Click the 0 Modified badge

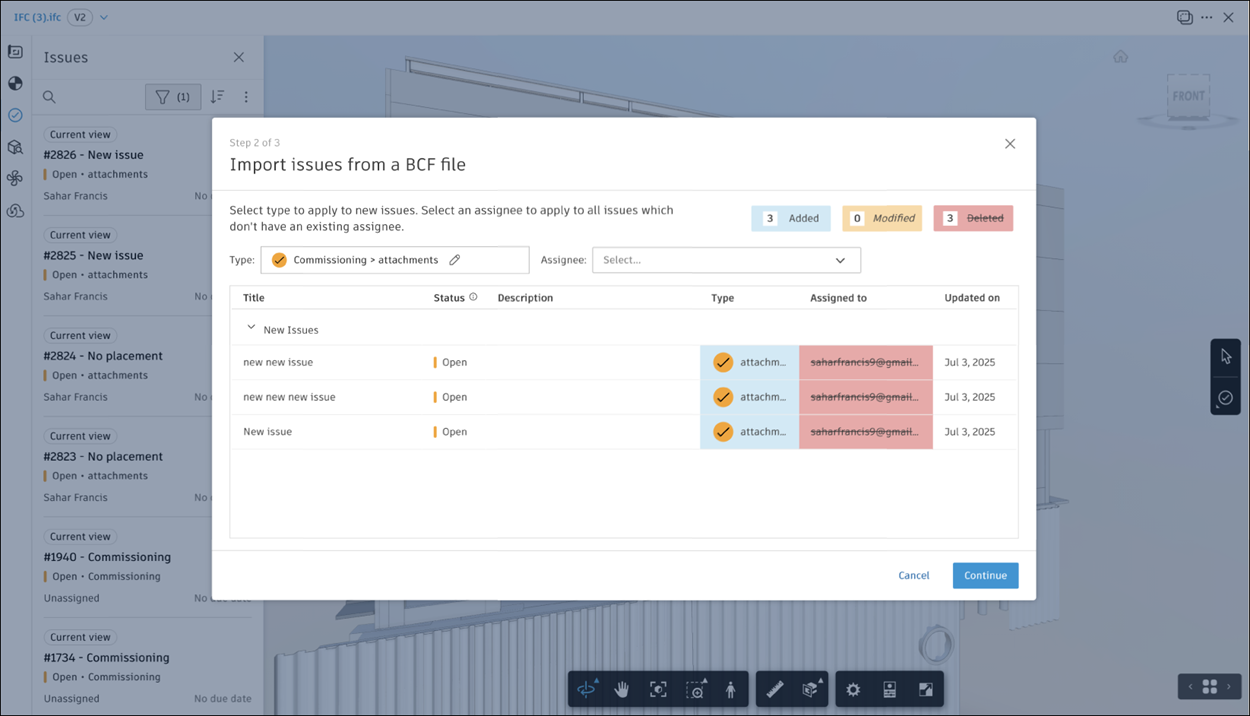coord(882,218)
